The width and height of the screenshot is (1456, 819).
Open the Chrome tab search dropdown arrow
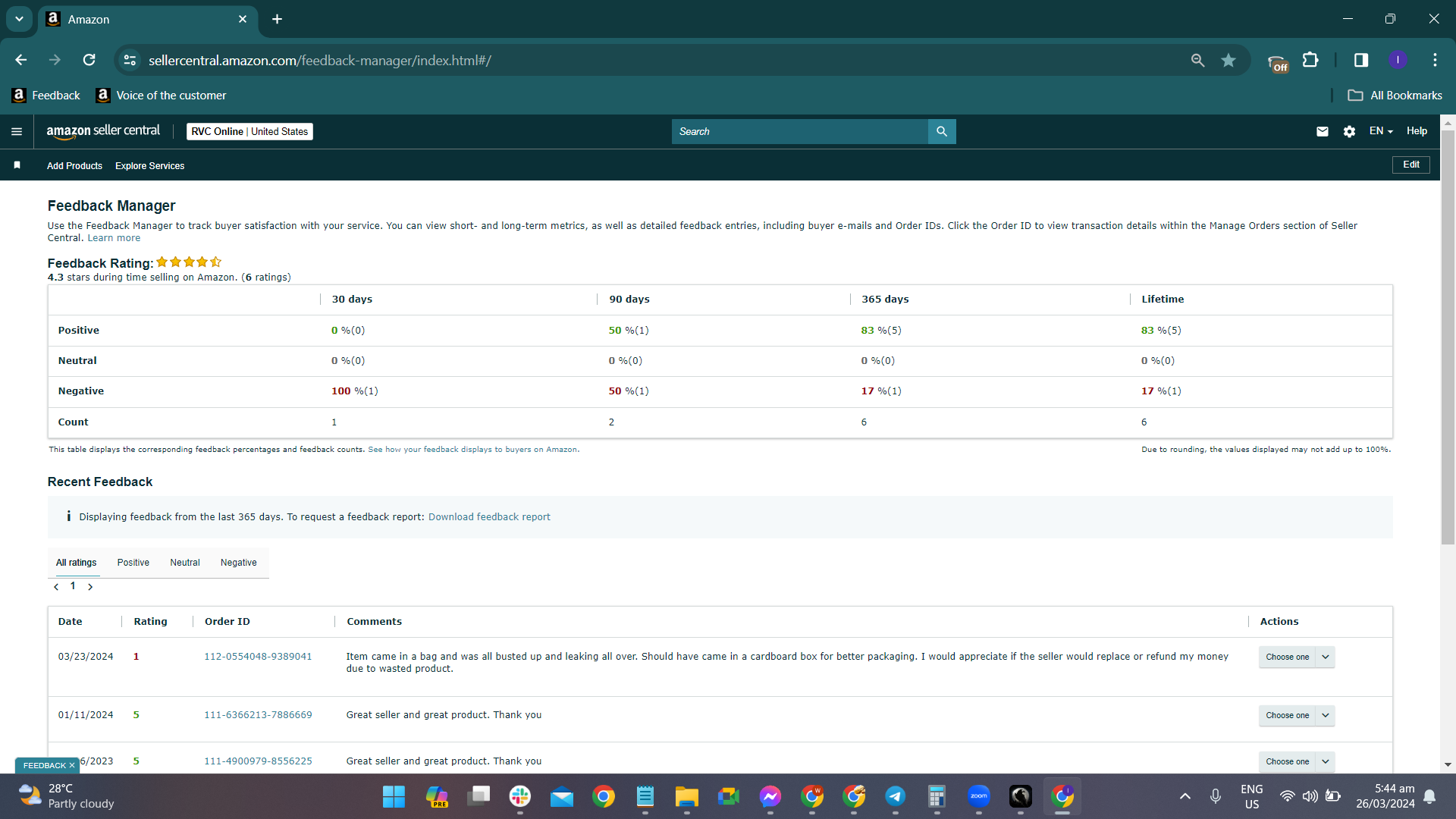[x=19, y=19]
